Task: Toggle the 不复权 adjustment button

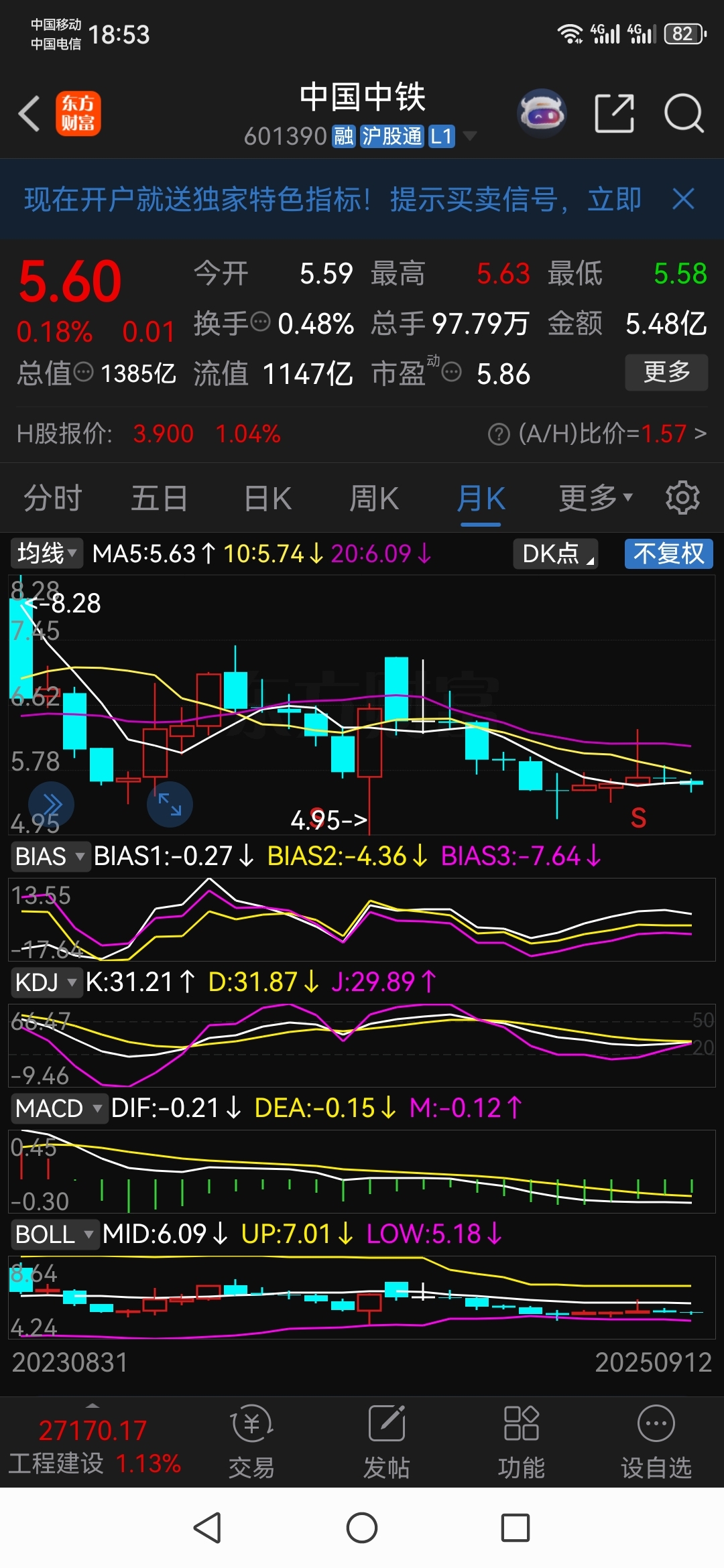Action: 668,554
